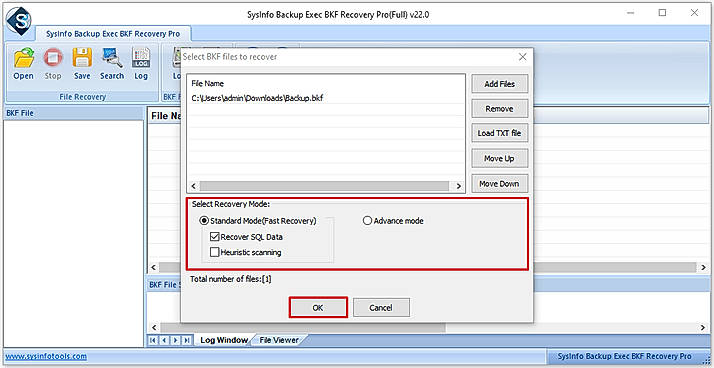Click the File Recovery group label
Screen dimensions: 714x368
[x=82, y=97]
